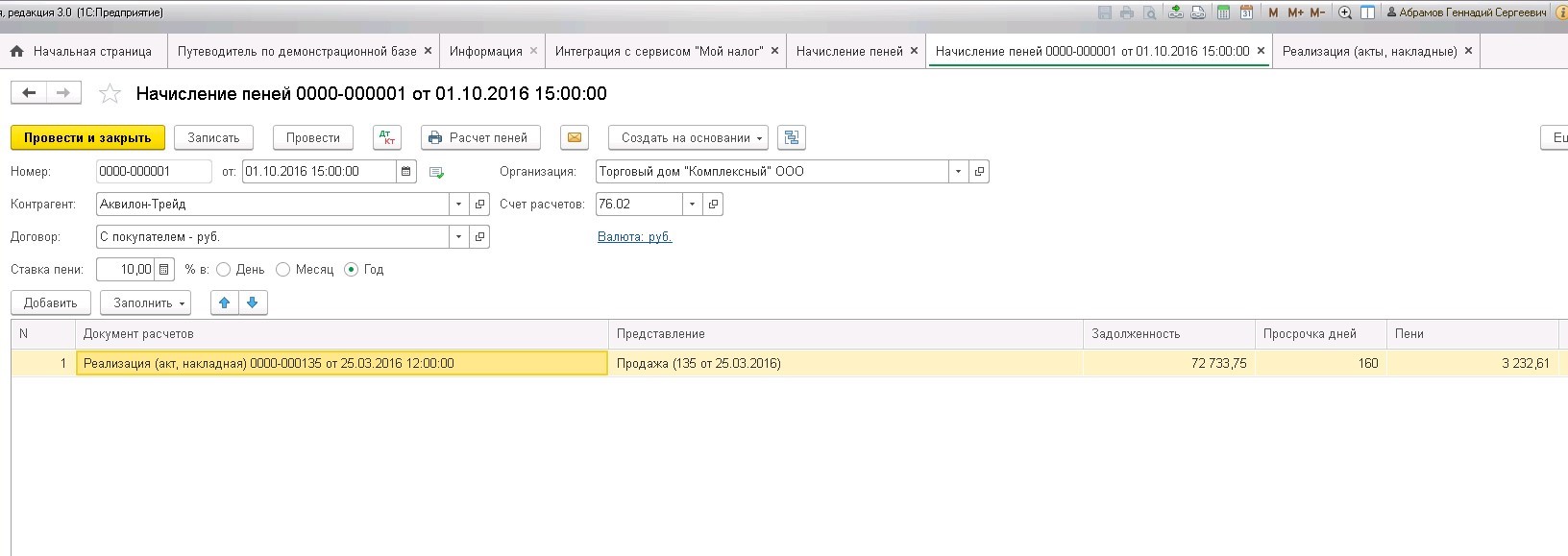Add document to favorites with star
The width and height of the screenshot is (1568, 556).
pos(110,93)
